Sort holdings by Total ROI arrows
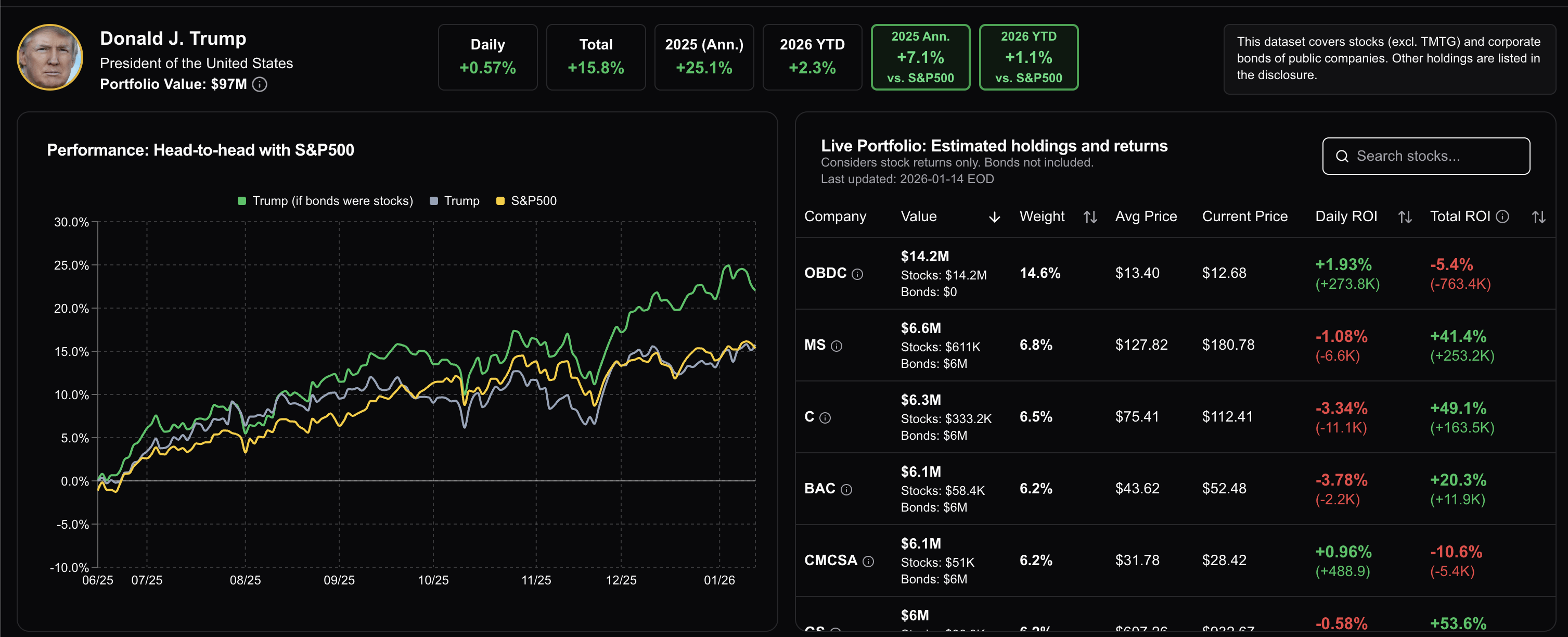Viewport: 1568px width, 637px height. (1538, 217)
